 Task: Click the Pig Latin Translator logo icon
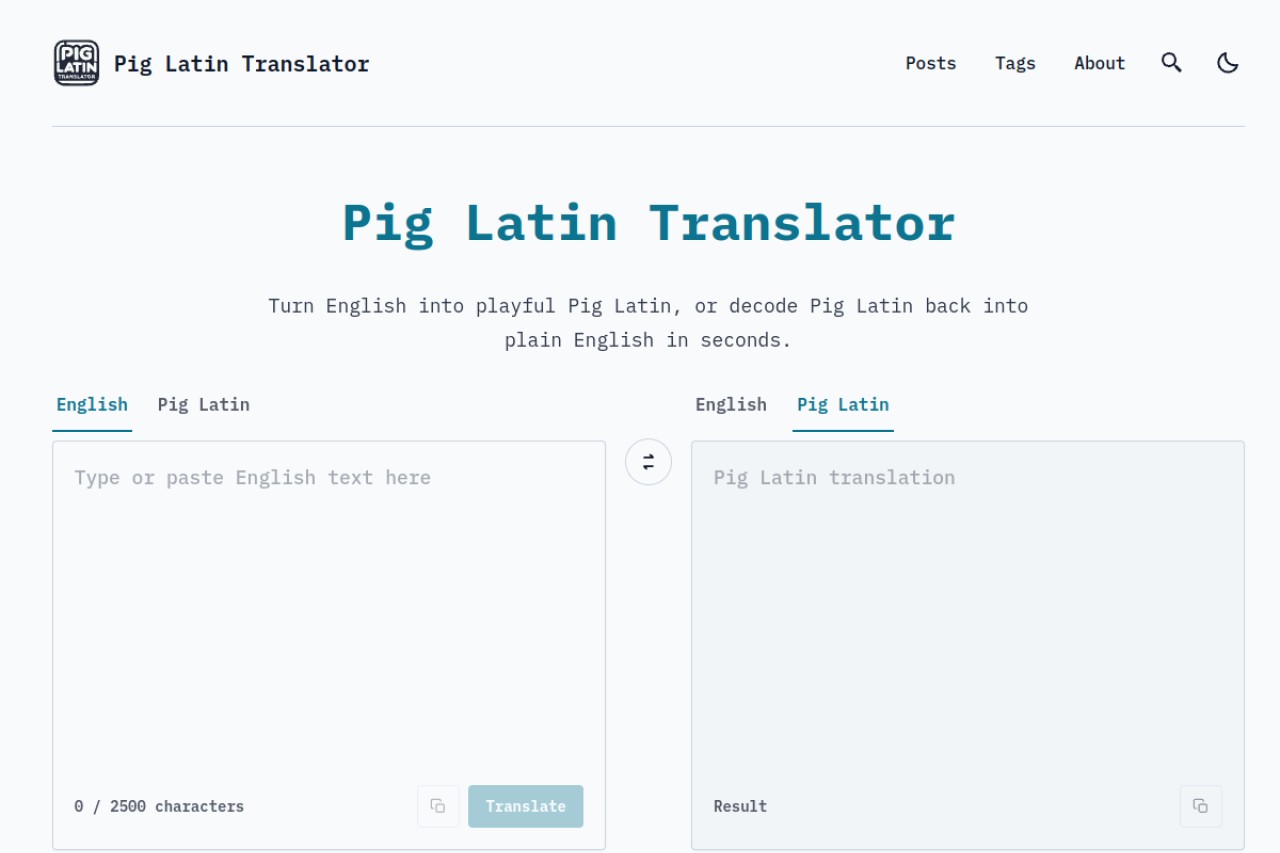(x=76, y=63)
